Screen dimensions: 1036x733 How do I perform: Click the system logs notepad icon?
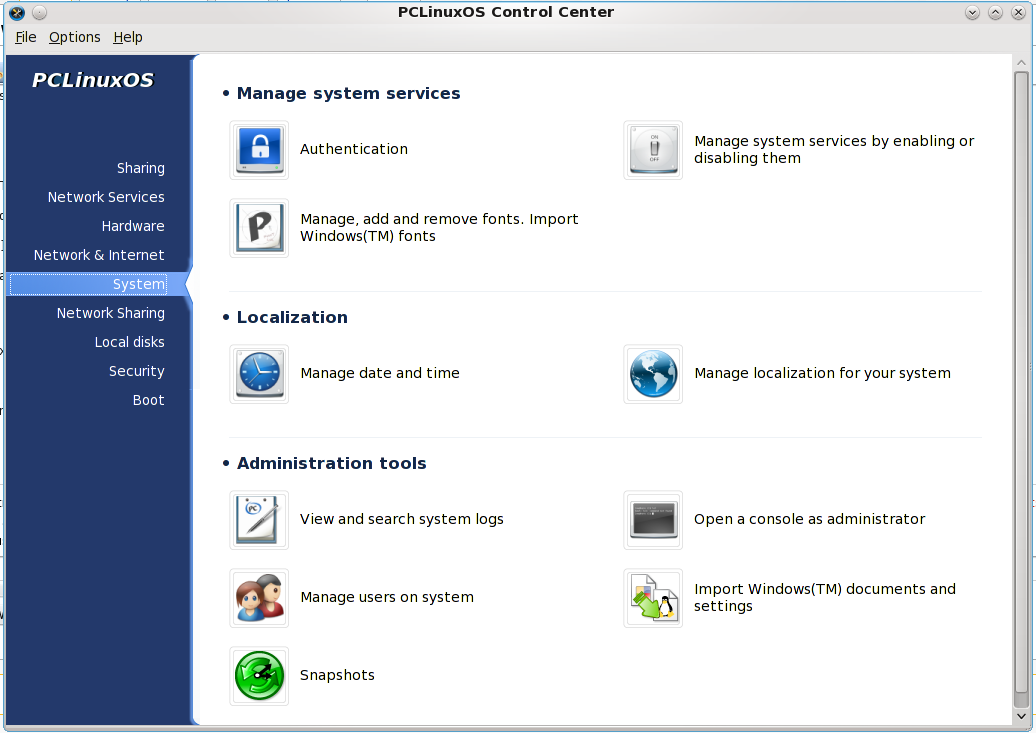click(259, 520)
